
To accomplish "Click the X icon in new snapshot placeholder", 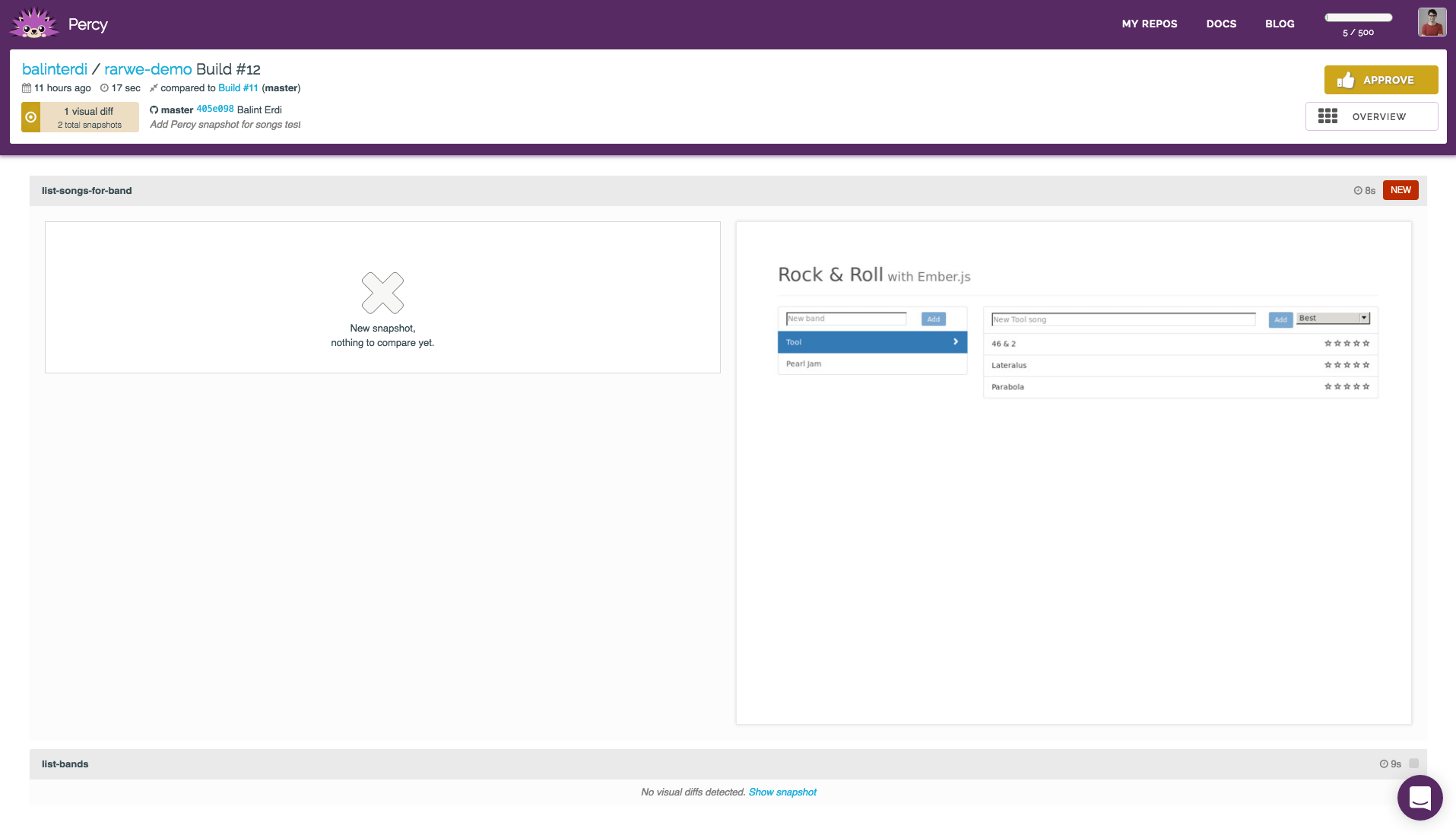I will point(382,293).
